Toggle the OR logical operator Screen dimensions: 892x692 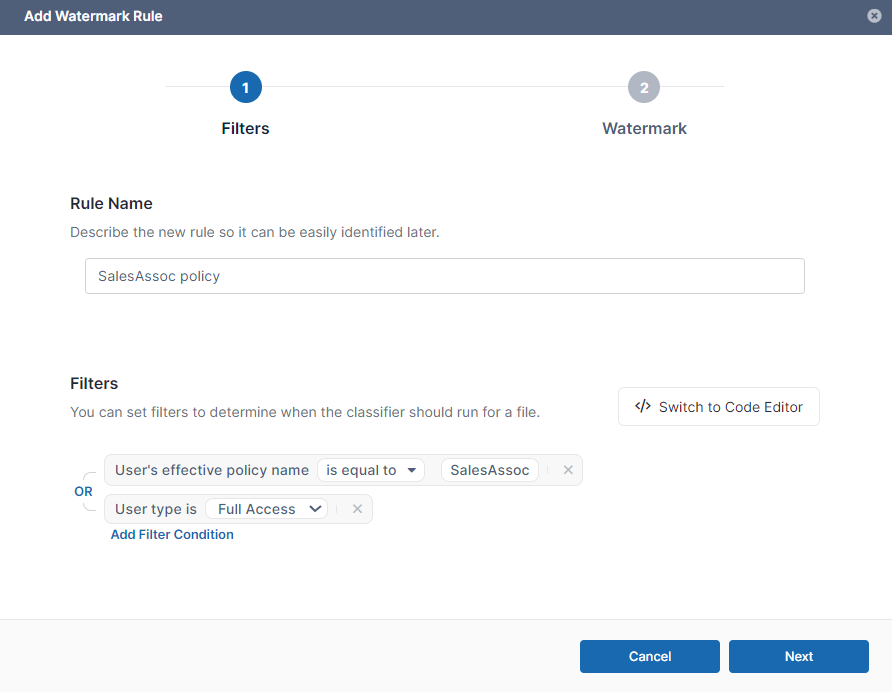(x=83, y=491)
